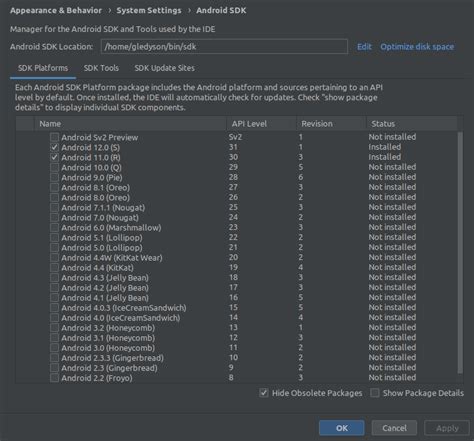This screenshot has height=441, width=474.
Task: Click revision 6 for Android 9.0 (Pie)
Action: coord(301,177)
